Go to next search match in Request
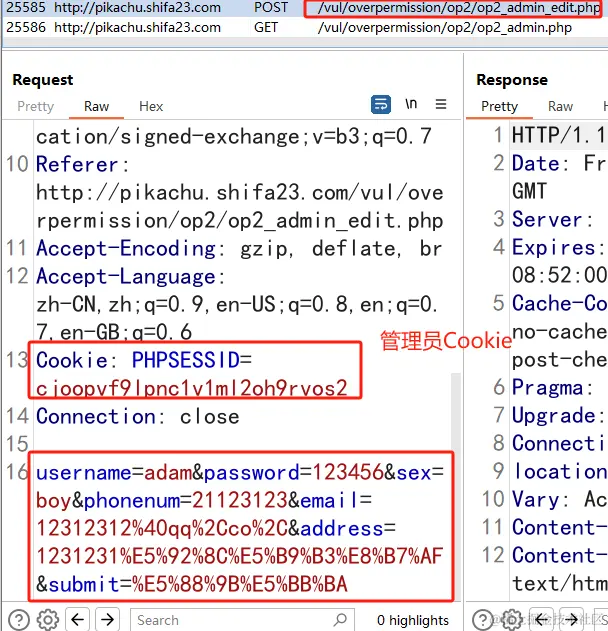The height and width of the screenshot is (631, 608). 107,619
